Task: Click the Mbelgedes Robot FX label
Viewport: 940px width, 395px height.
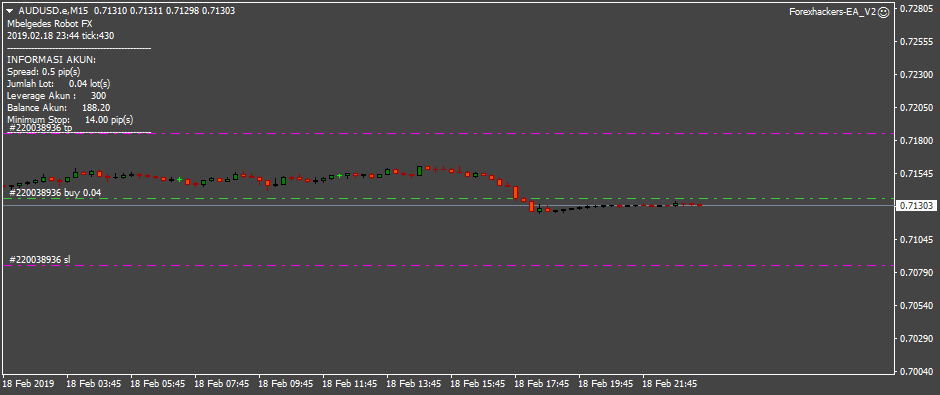Action: [50, 23]
